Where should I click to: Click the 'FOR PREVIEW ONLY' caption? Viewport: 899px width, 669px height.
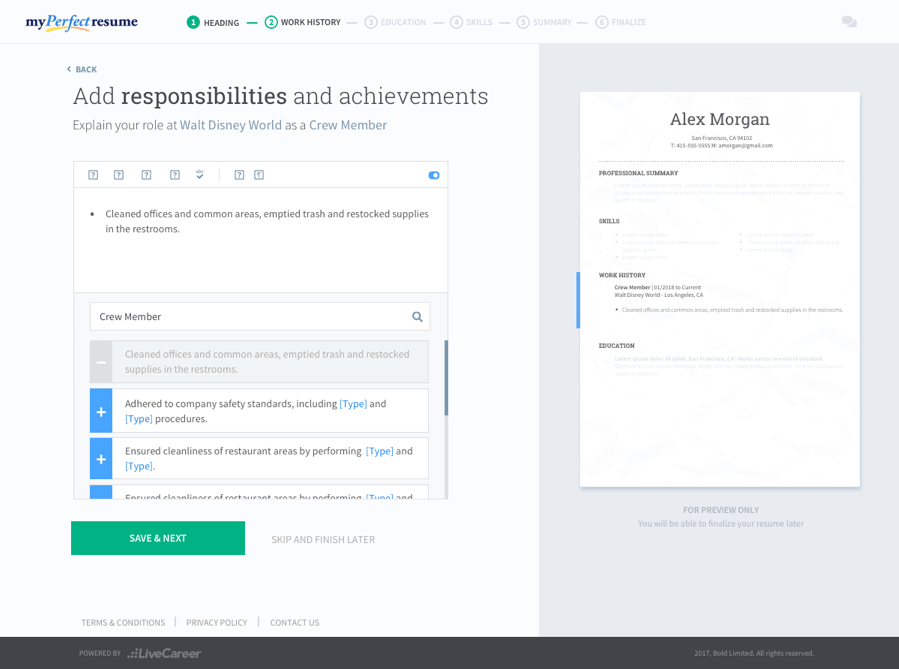coord(721,510)
